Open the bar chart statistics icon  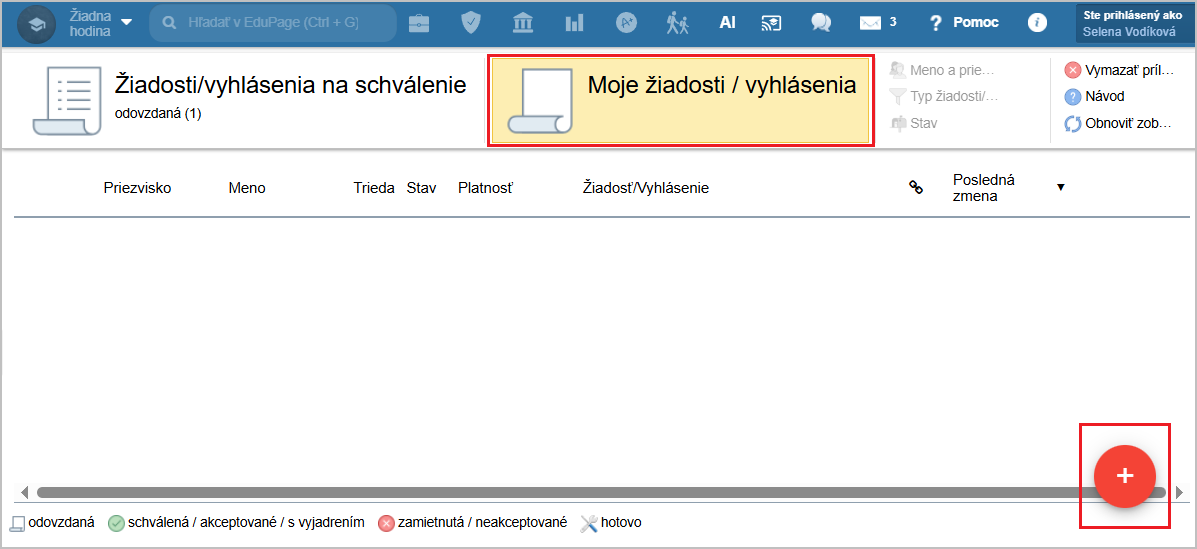coord(574,22)
